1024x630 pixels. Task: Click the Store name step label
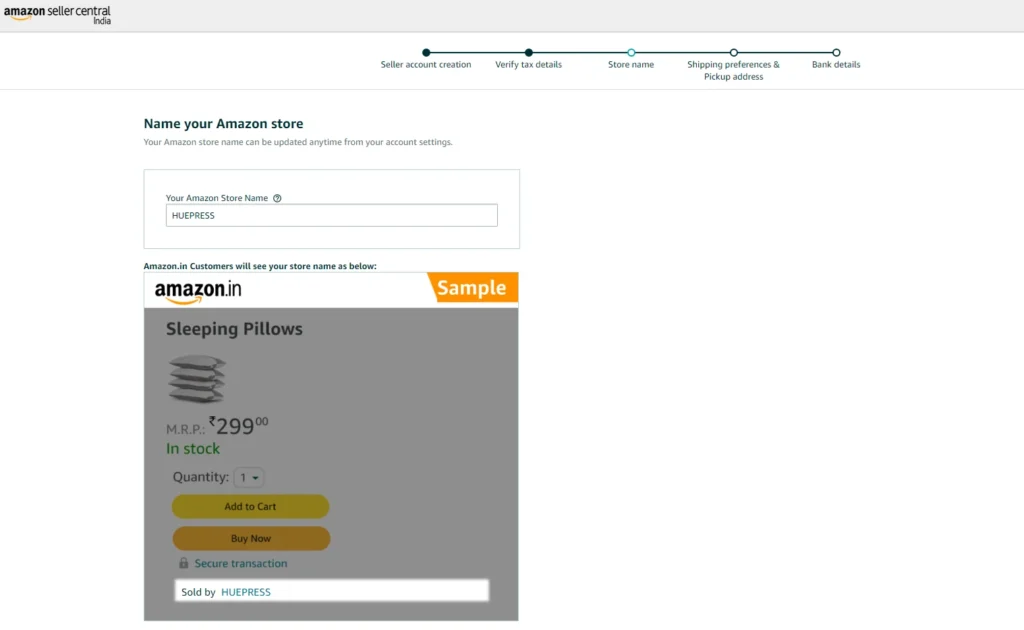(x=631, y=65)
